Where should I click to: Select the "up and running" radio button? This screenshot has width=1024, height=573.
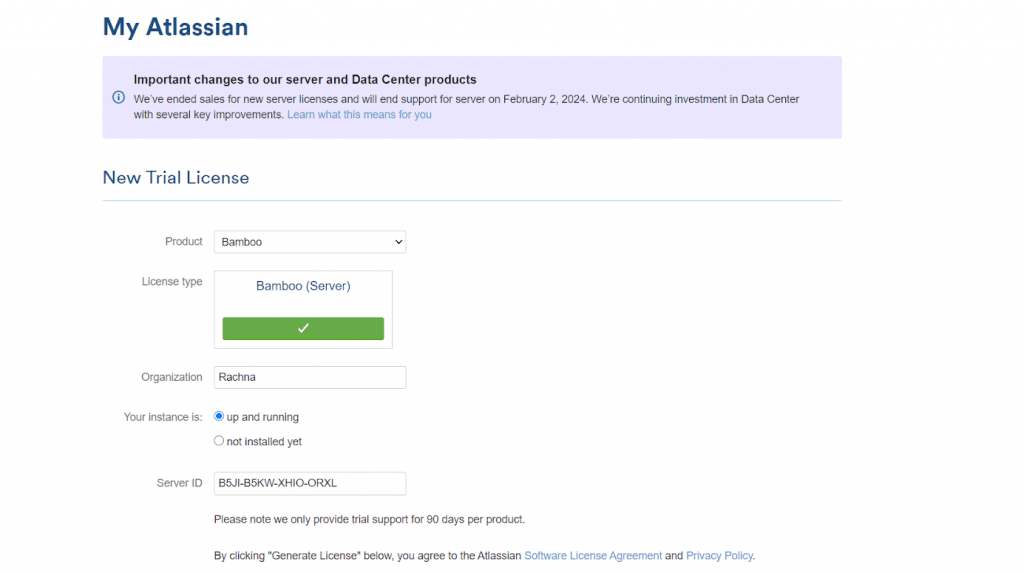tap(219, 416)
